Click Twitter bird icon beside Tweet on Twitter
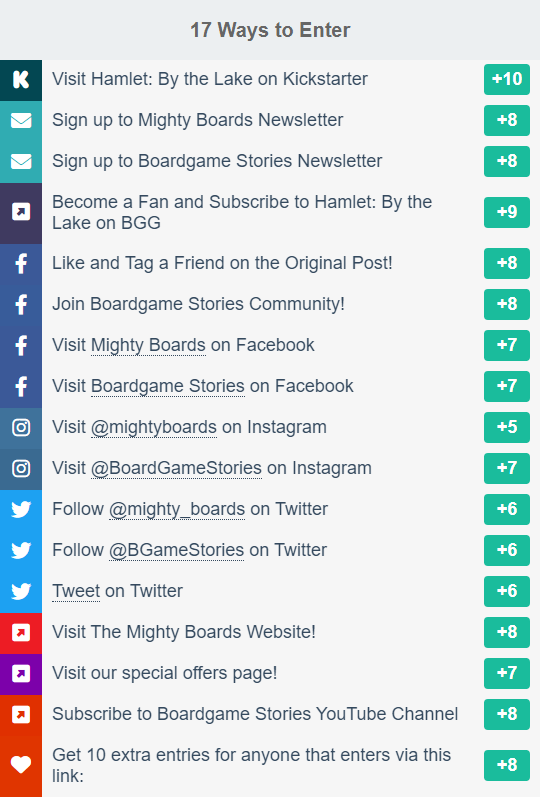Screen dimensions: 540x797 coord(21,591)
